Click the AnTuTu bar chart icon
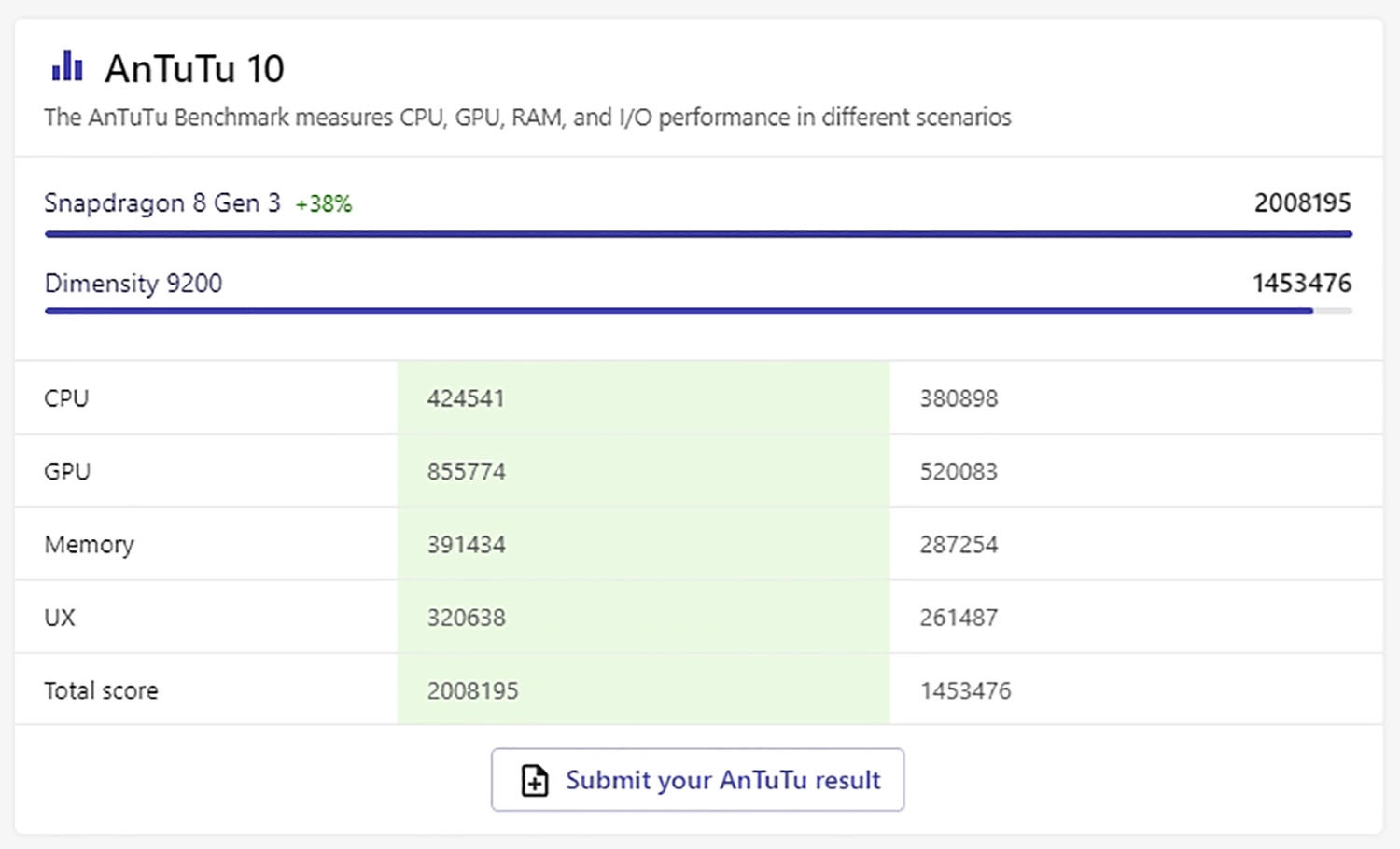The image size is (1400, 849). pyautogui.click(x=67, y=65)
